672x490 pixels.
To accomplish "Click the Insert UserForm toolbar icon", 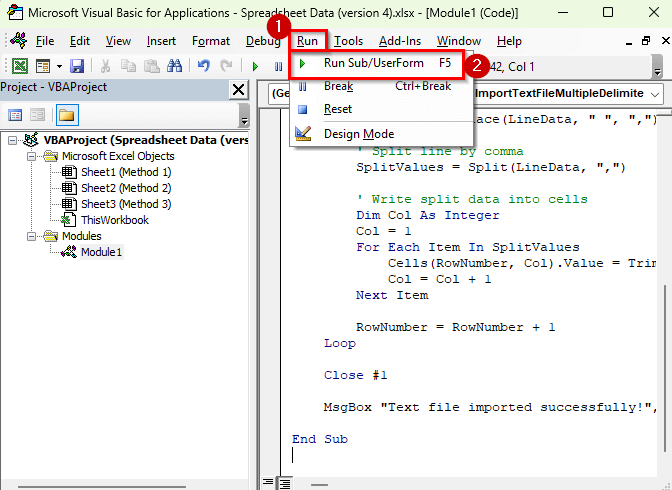I will (x=43, y=66).
